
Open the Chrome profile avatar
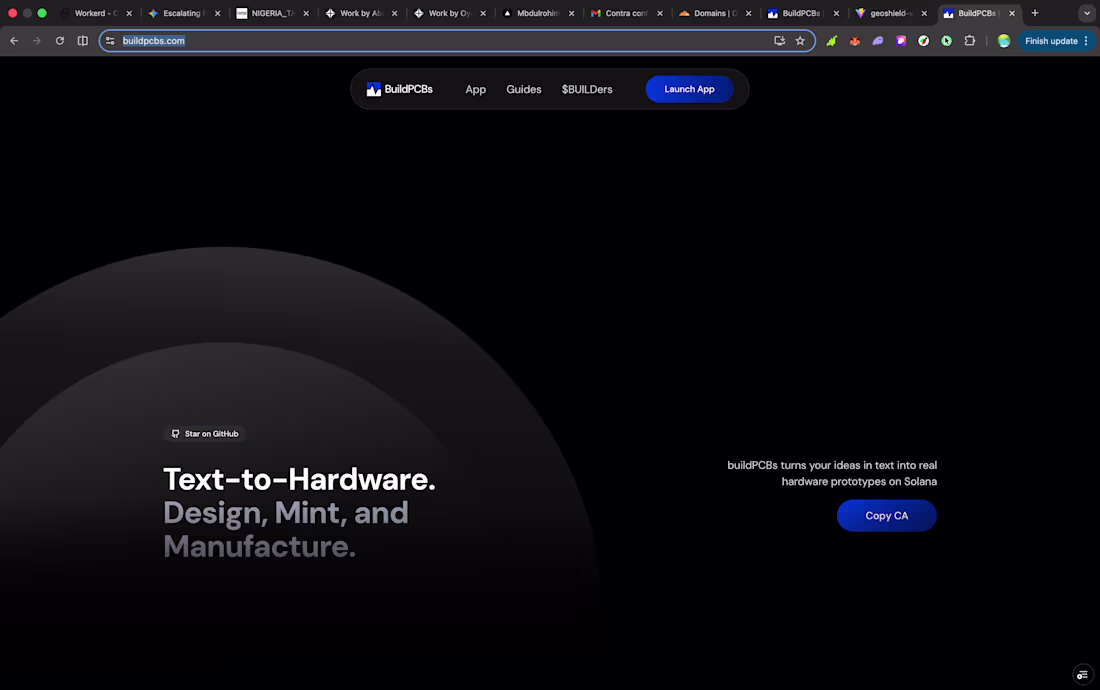pyautogui.click(x=1004, y=41)
